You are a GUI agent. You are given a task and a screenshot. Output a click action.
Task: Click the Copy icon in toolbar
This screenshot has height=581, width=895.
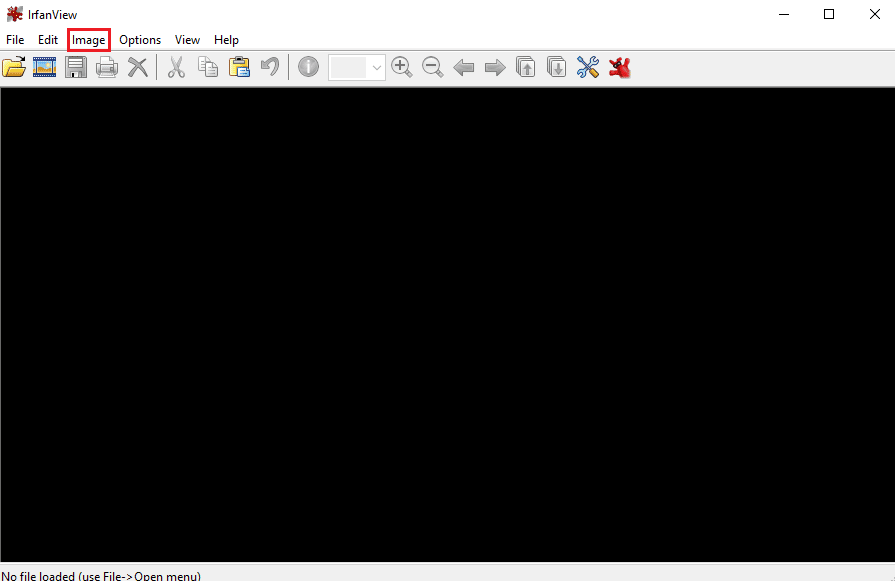pos(208,67)
